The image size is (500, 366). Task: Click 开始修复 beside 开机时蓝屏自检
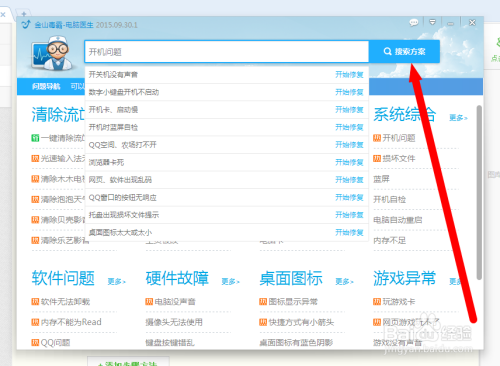(x=349, y=127)
